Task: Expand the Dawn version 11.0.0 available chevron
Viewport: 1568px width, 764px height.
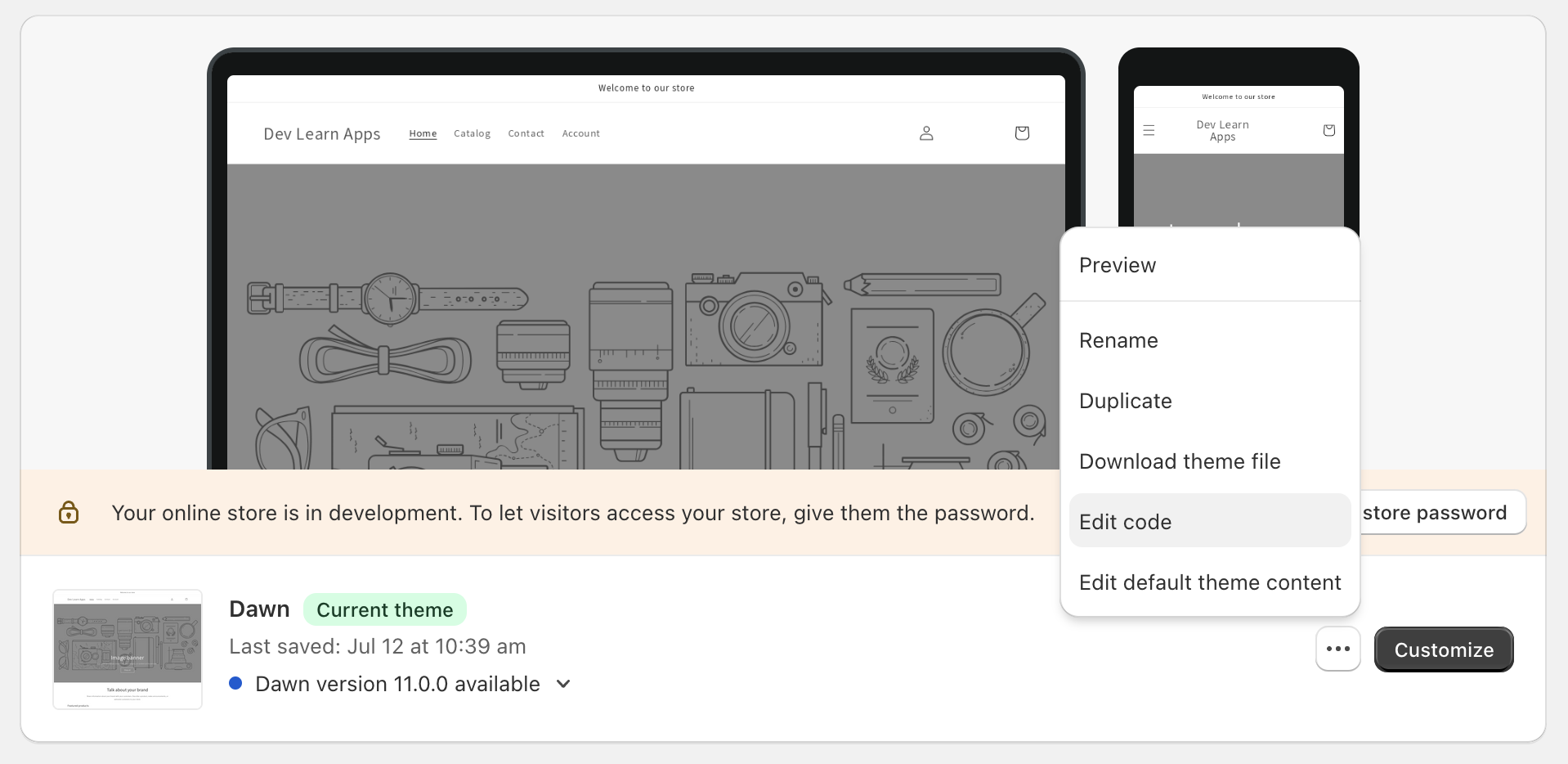Action: pyautogui.click(x=563, y=684)
